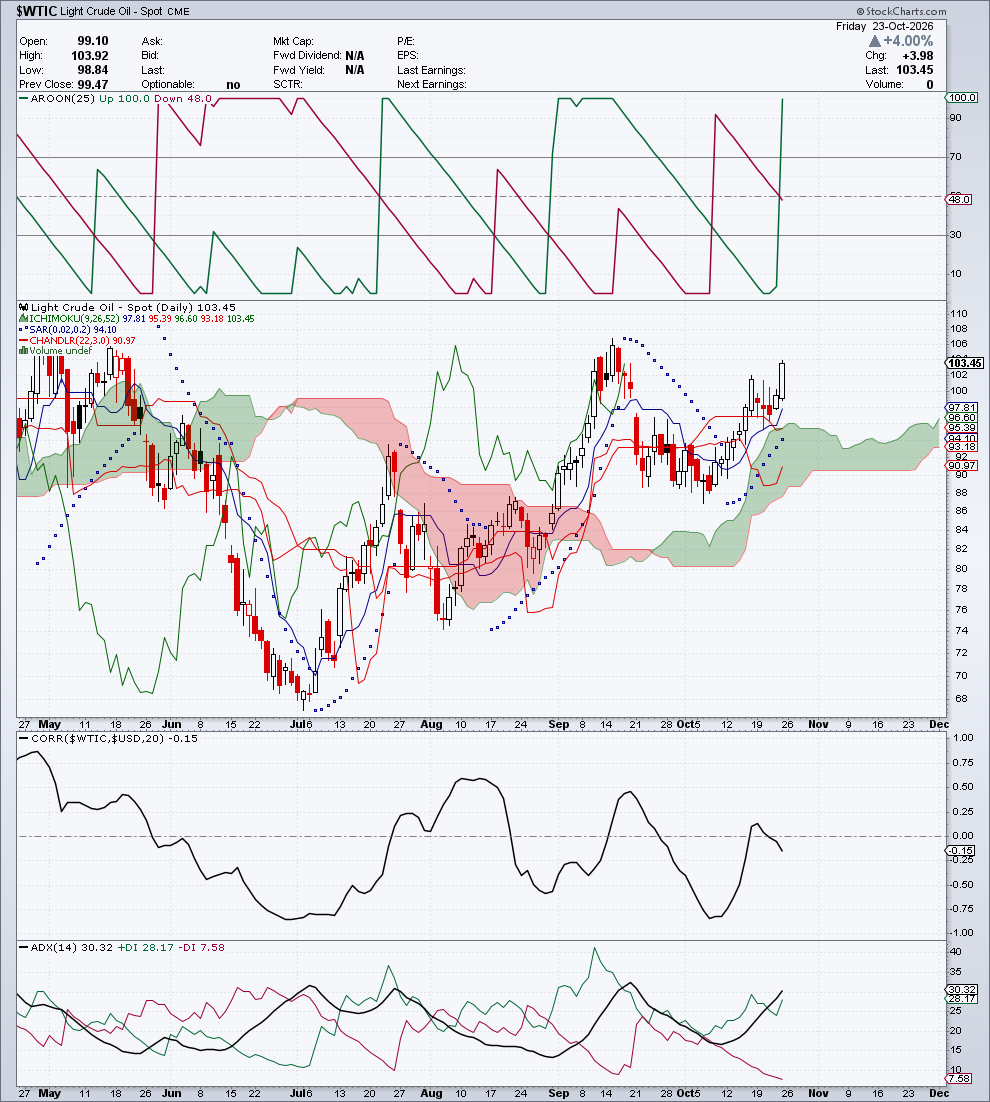Click the +DI 28.17 legend text
990x1102 pixels.
(x=145, y=947)
